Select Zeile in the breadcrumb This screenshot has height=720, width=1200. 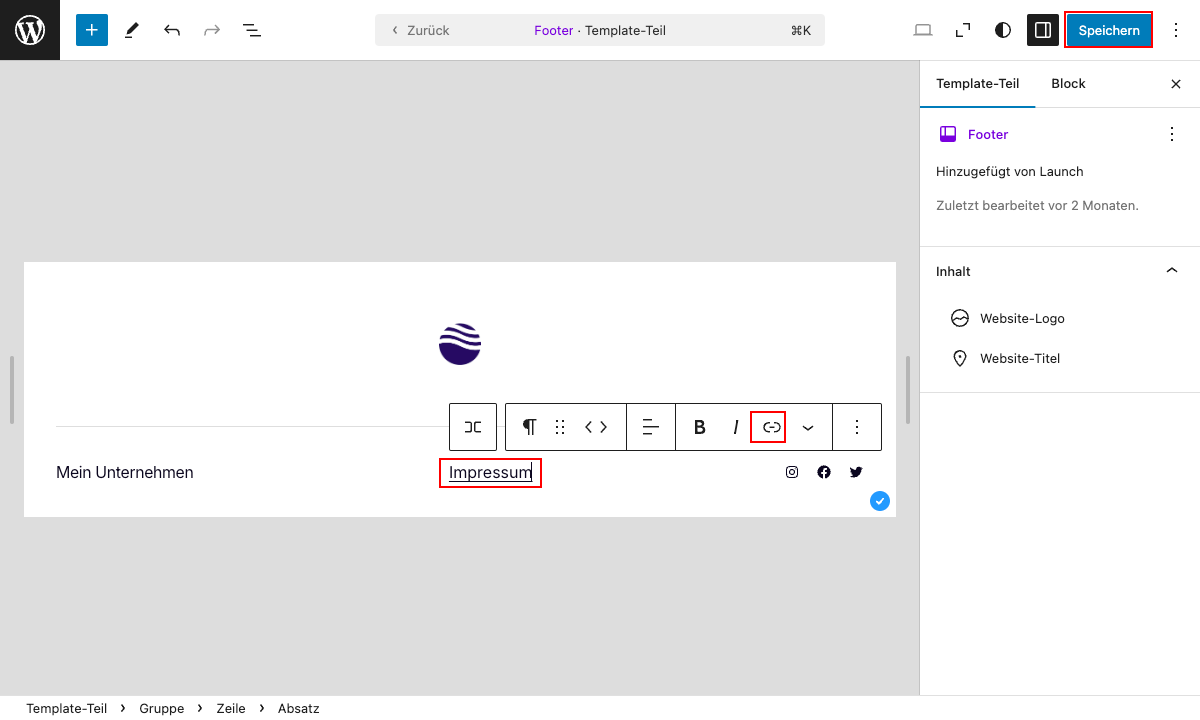click(231, 708)
